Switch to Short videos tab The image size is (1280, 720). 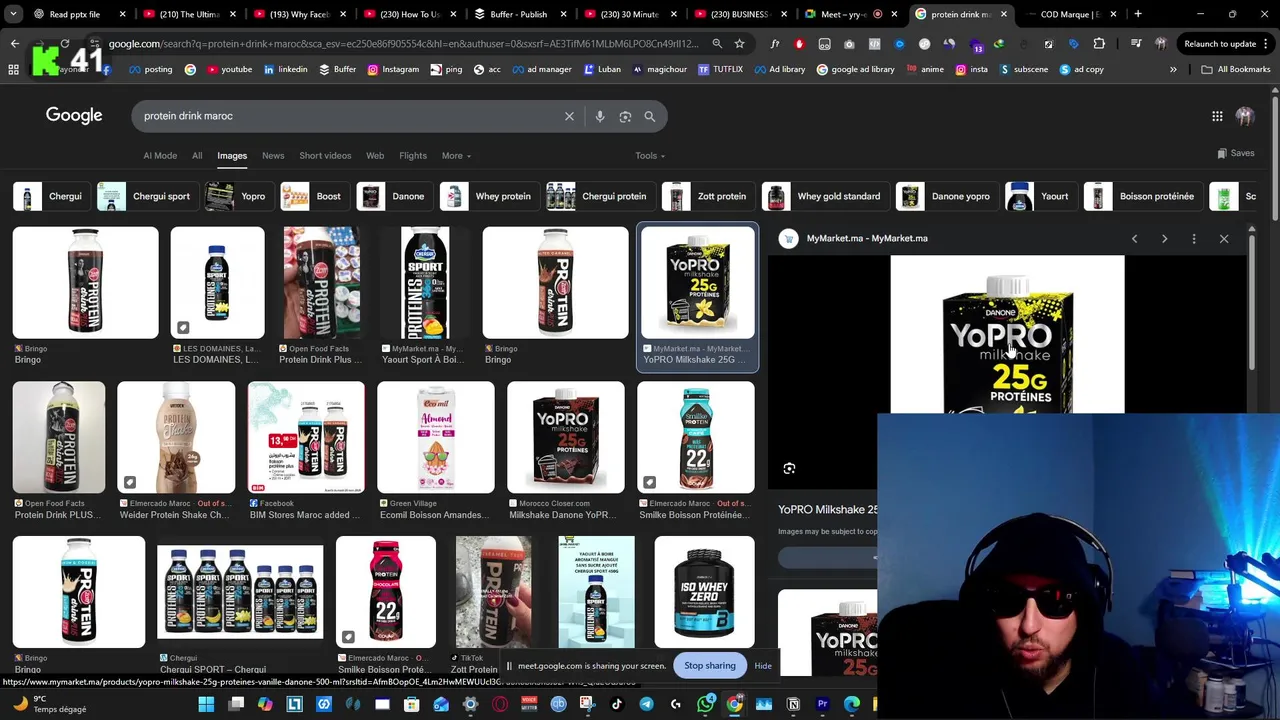pyautogui.click(x=325, y=155)
